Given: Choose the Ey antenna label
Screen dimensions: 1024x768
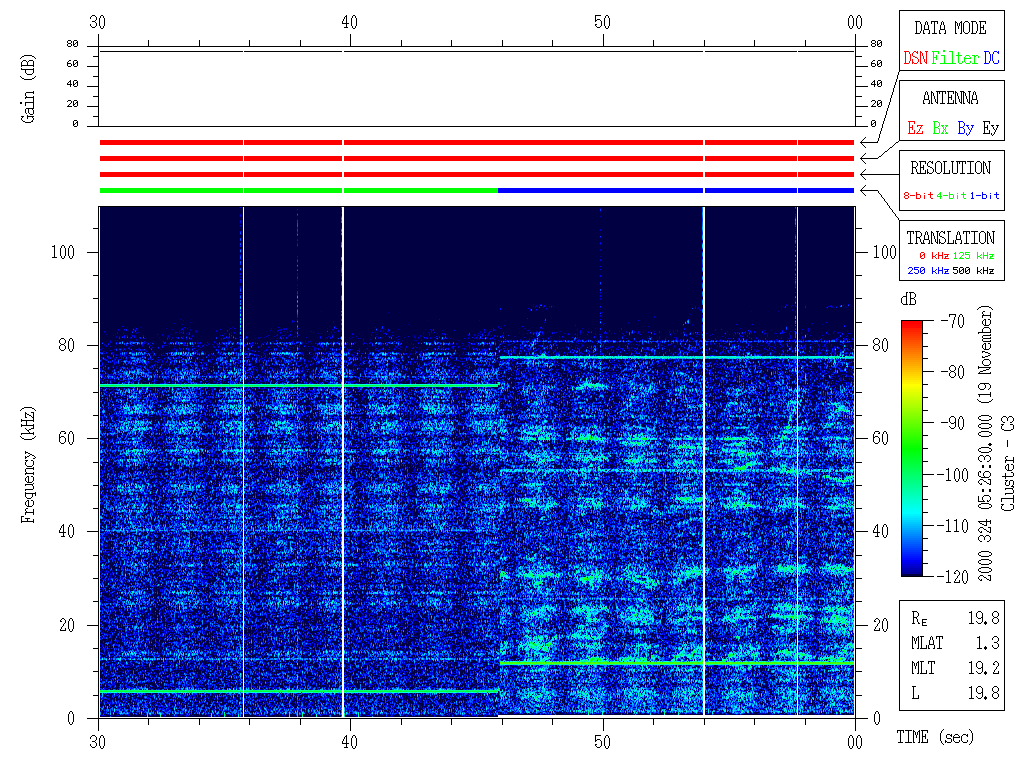Looking at the screenshot, I should pyautogui.click(x=990, y=128).
